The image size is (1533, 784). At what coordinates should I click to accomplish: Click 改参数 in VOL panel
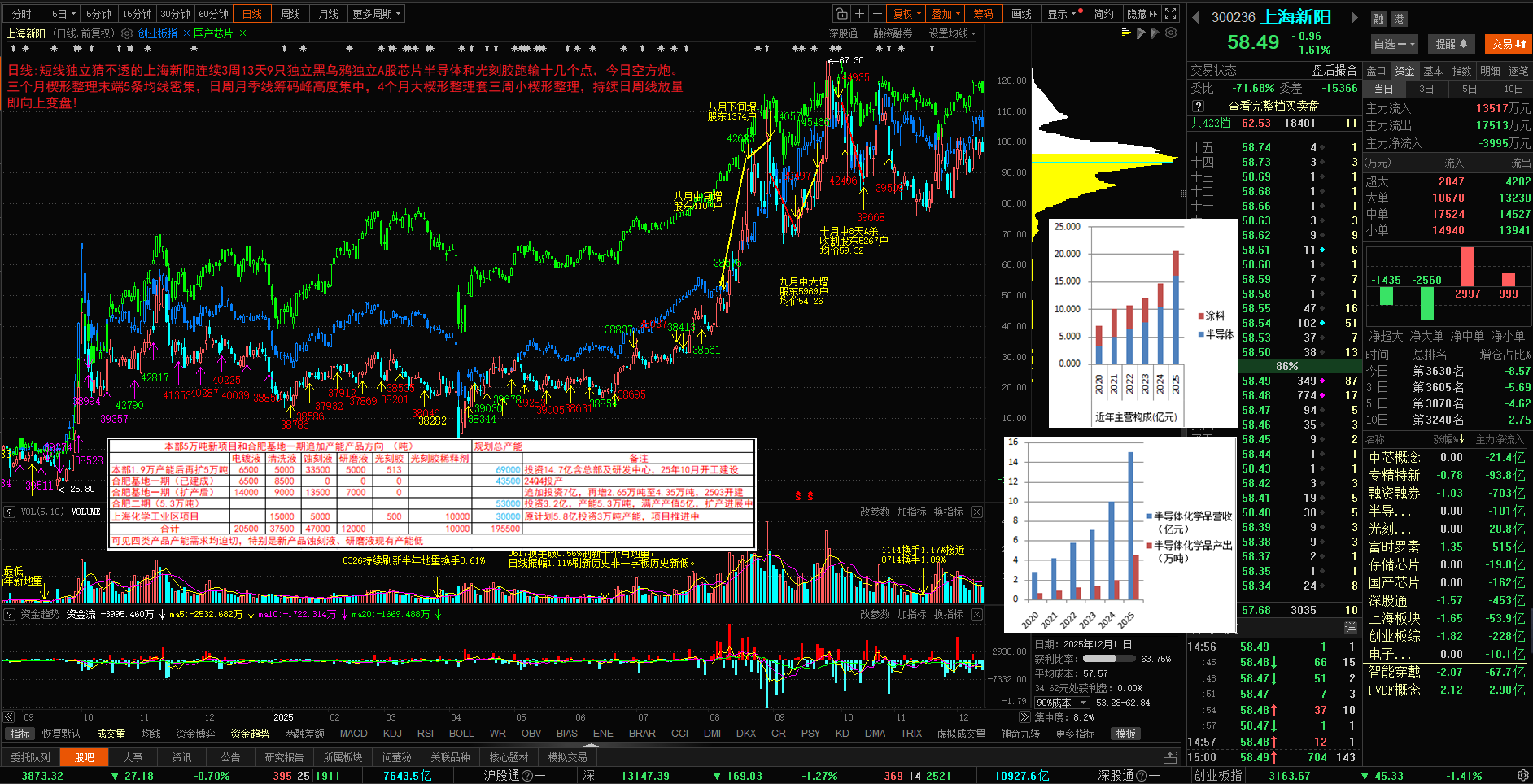pos(875,512)
